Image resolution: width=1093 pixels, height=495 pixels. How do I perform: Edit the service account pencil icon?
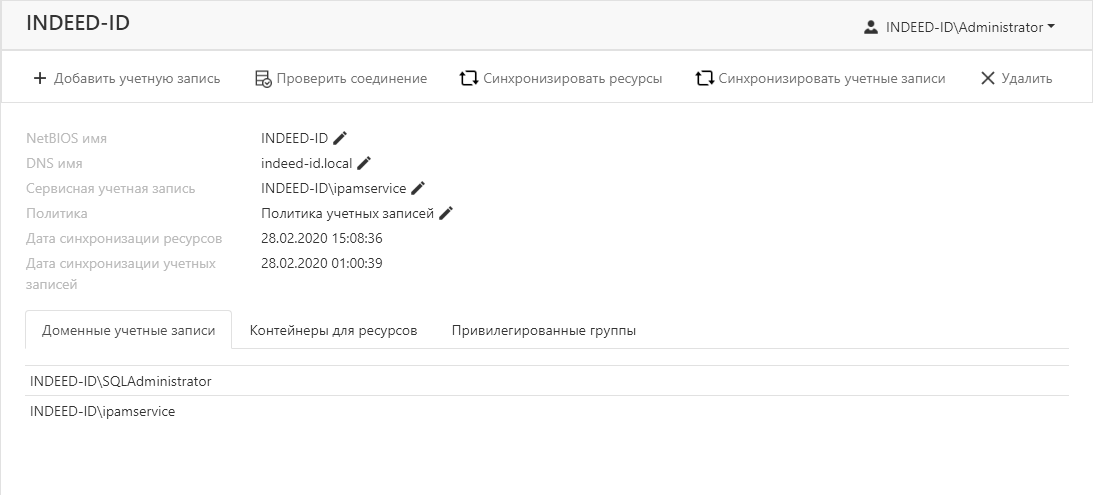click(418, 188)
